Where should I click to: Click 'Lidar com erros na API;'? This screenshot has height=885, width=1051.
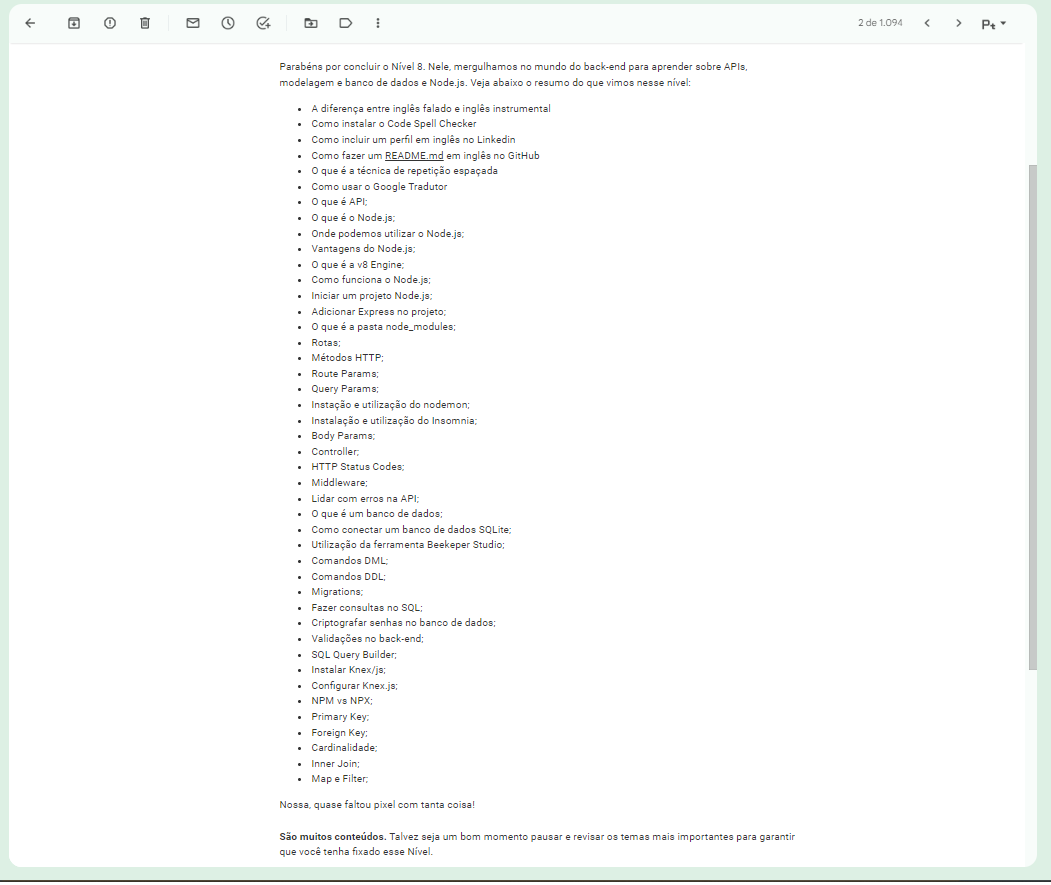pos(365,499)
